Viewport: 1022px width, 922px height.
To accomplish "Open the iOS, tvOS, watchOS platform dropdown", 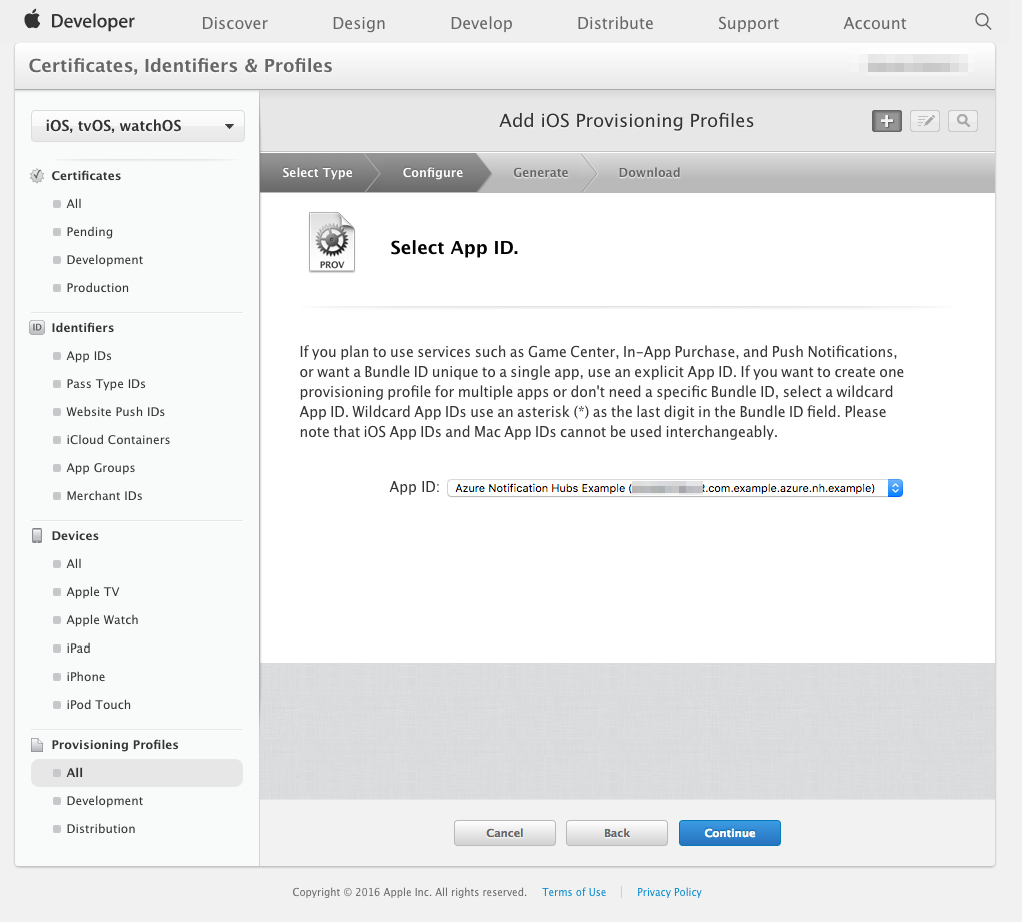I will pos(137,126).
